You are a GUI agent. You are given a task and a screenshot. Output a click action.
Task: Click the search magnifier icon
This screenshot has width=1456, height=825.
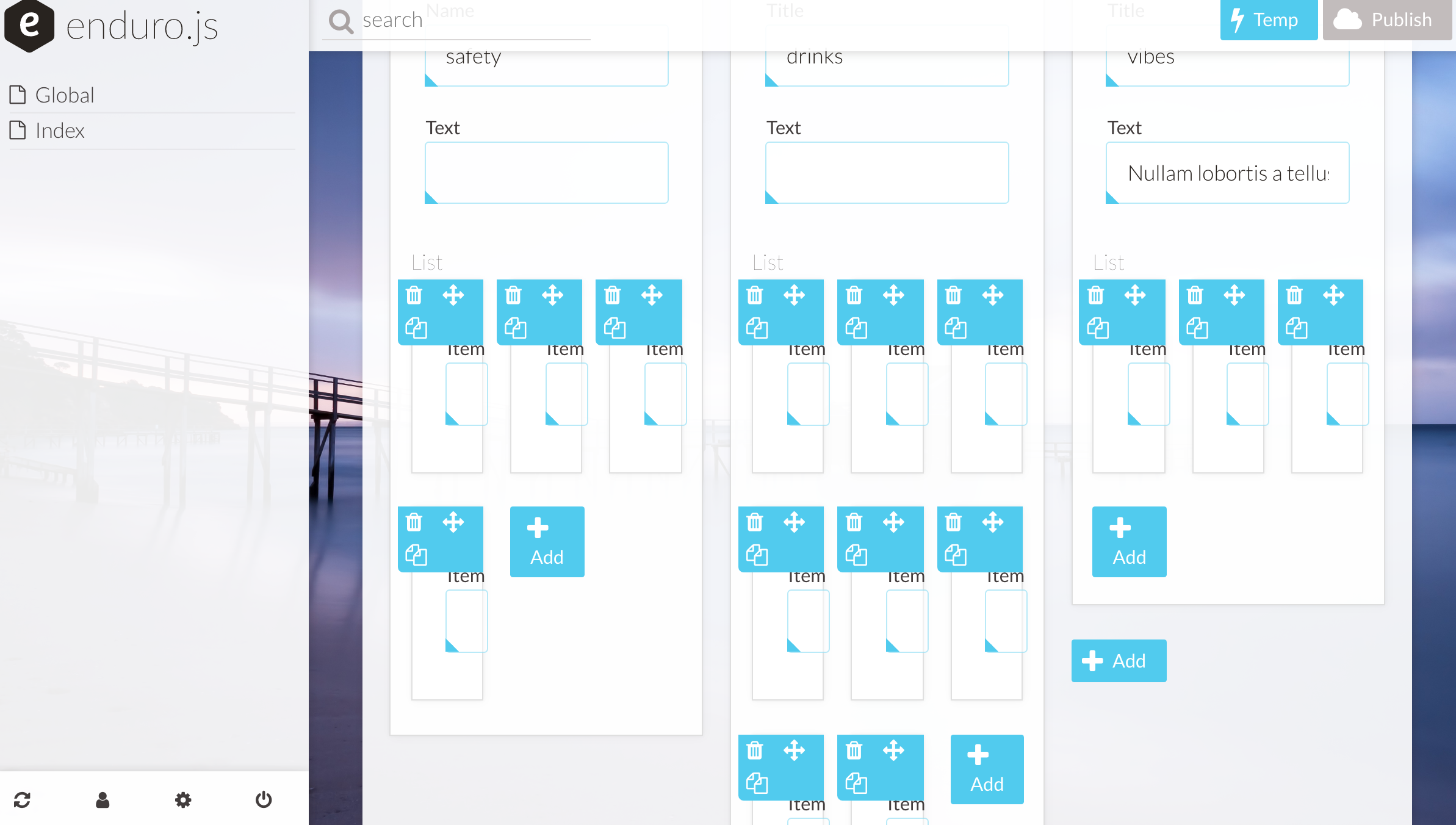point(341,21)
